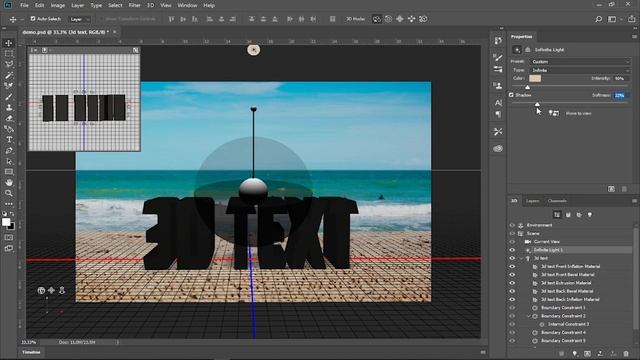Image resolution: width=640 pixels, height=360 pixels.
Task: Select the Brush tool
Action: tap(9, 97)
